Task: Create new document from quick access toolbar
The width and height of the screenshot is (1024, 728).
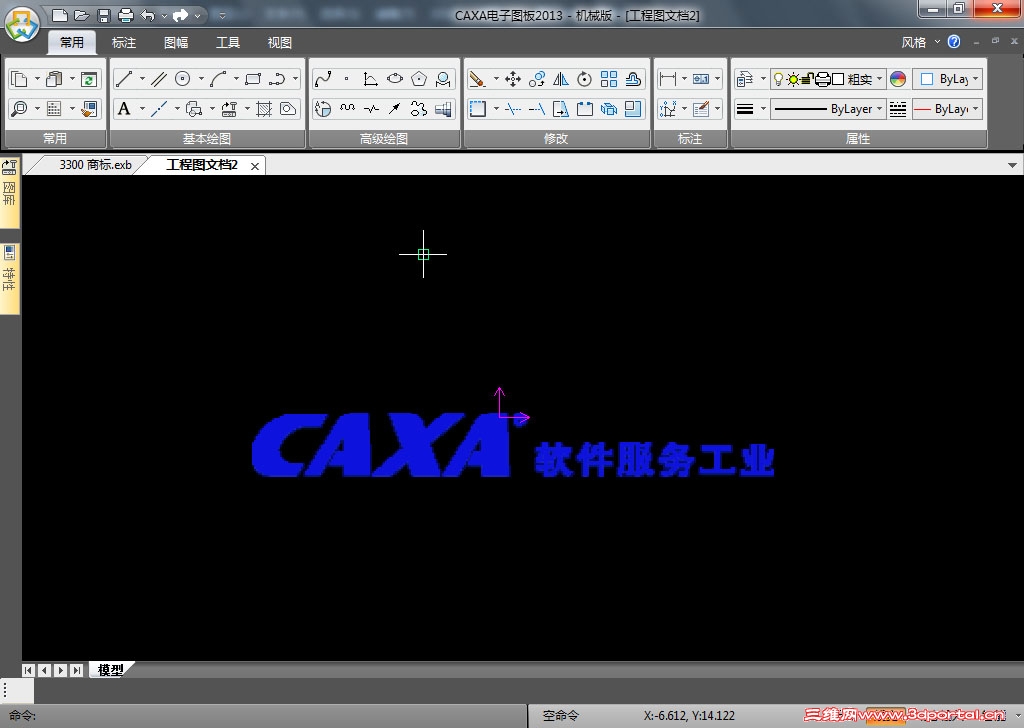Action: click(59, 15)
